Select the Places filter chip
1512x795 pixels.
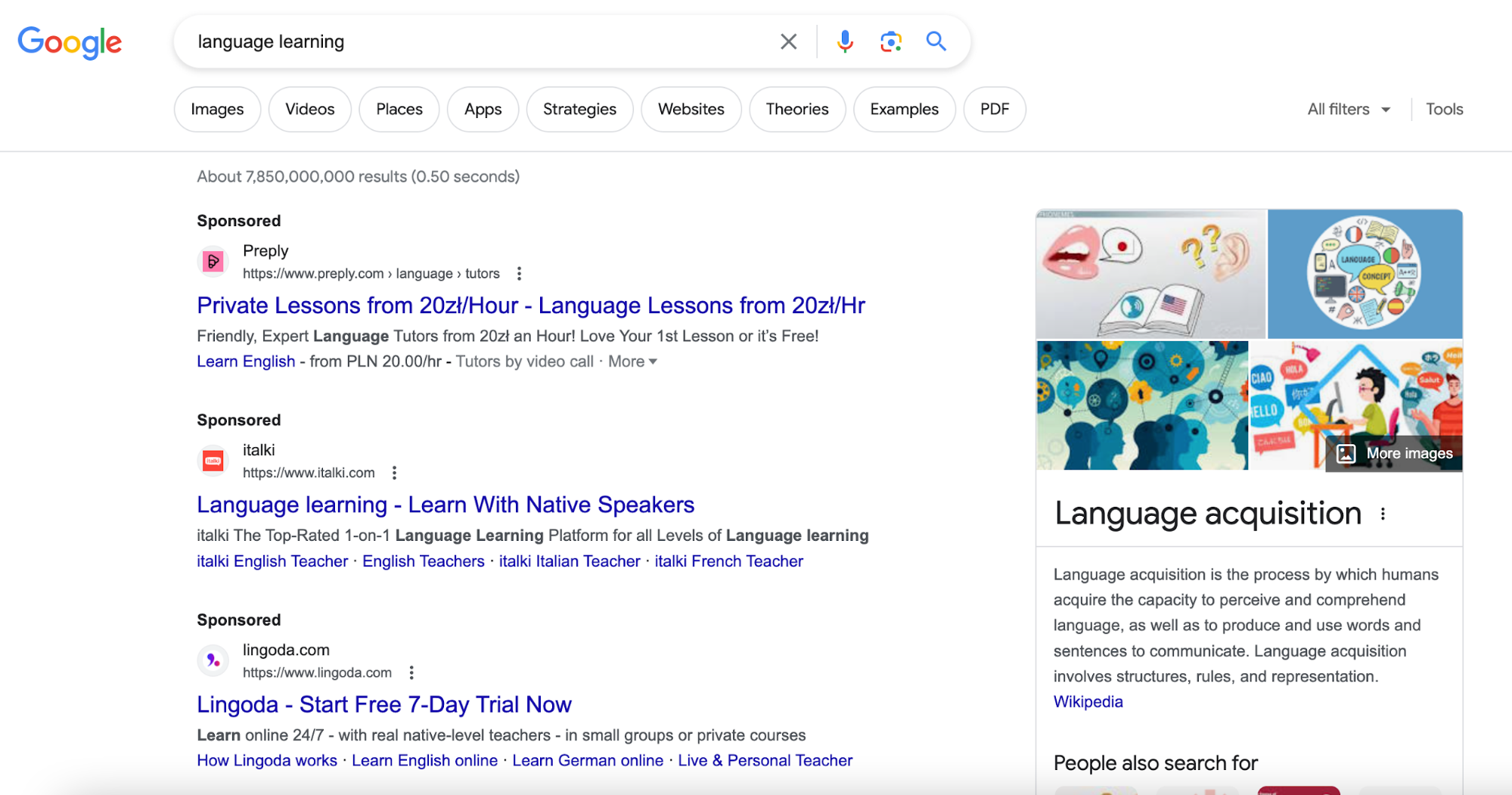click(399, 110)
